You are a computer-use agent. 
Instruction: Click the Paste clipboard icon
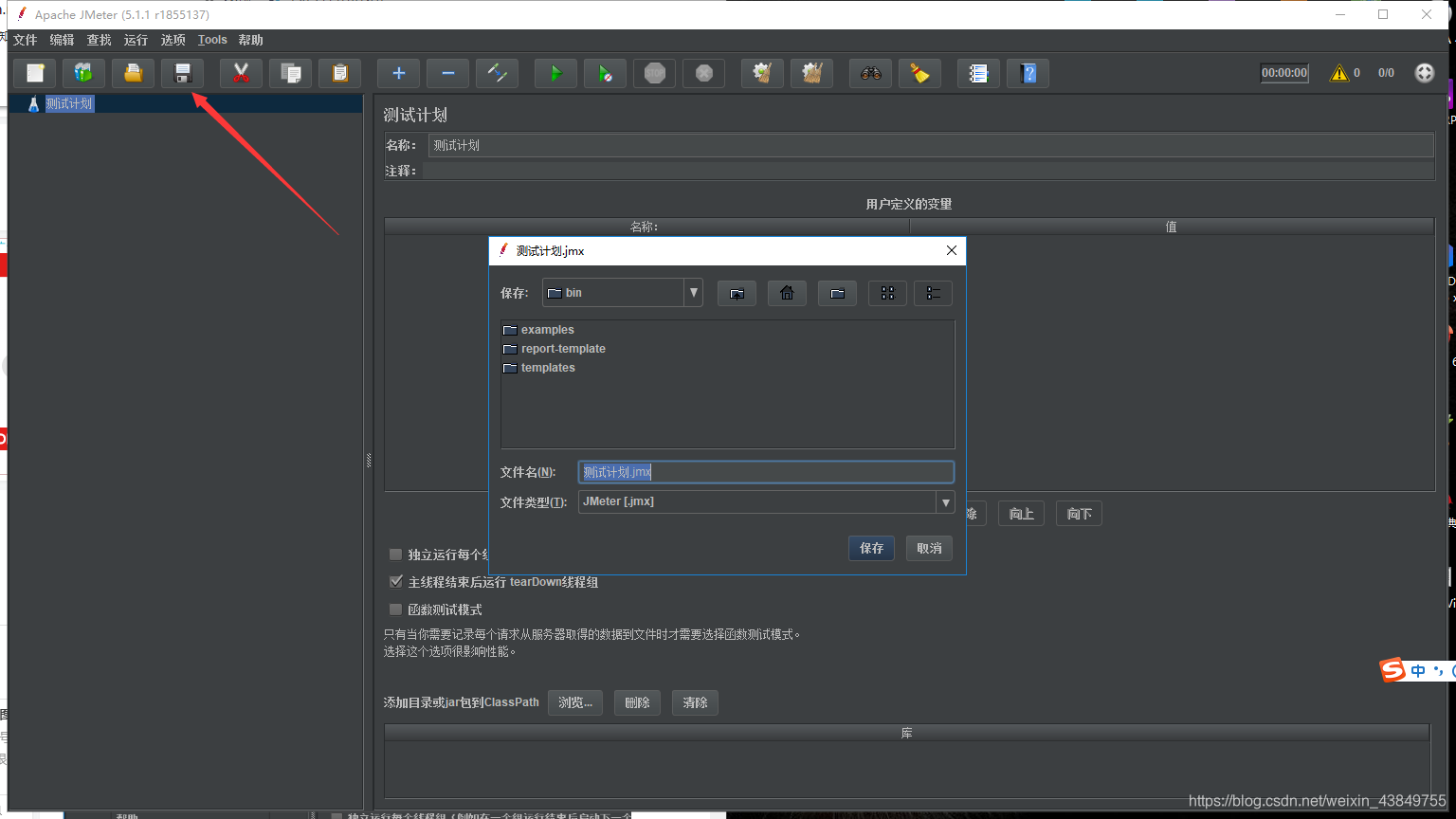pos(339,73)
